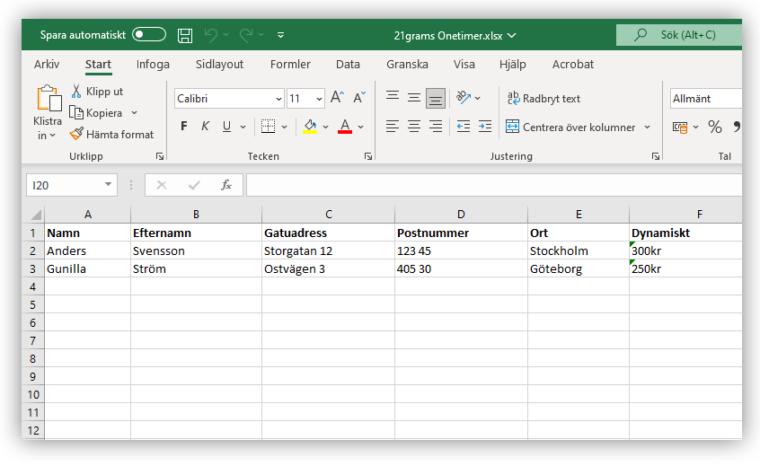Click the percent style icon

714,127
